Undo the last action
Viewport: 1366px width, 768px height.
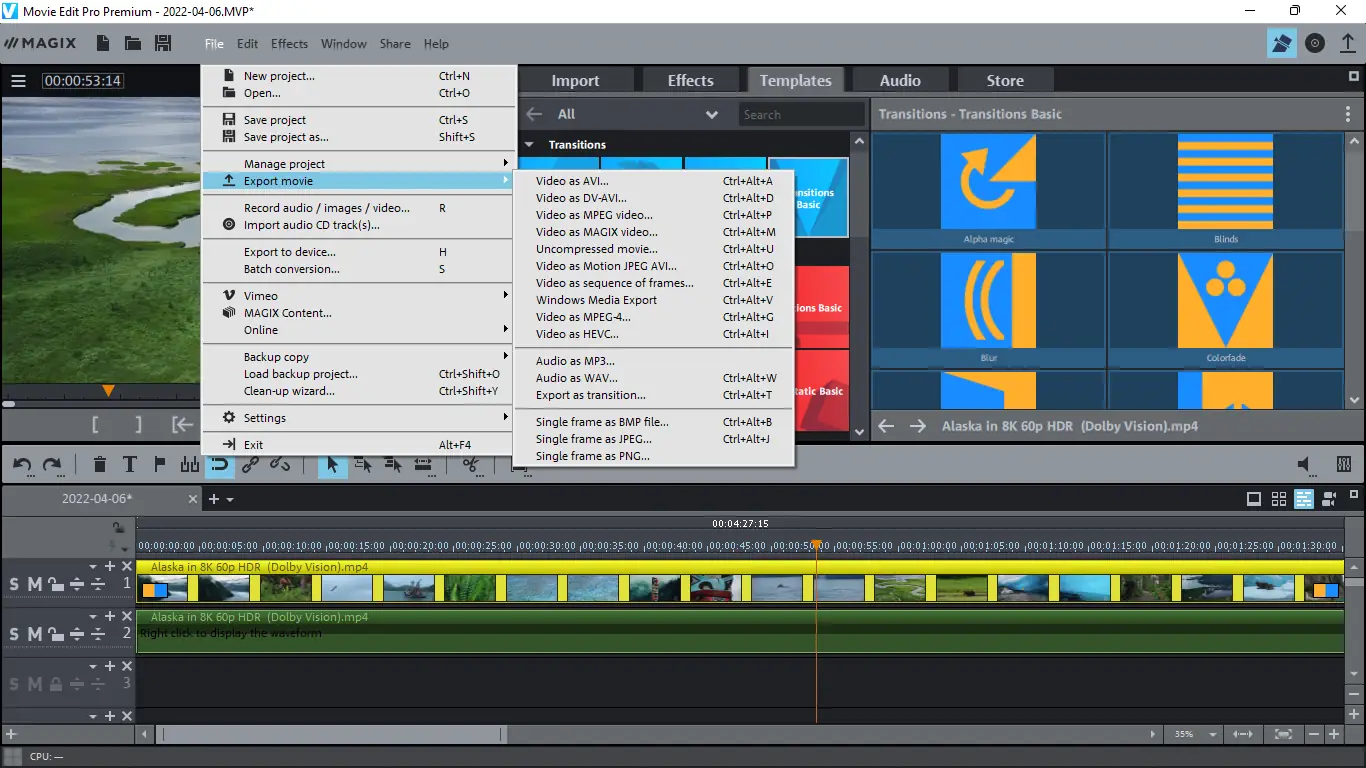(20, 464)
